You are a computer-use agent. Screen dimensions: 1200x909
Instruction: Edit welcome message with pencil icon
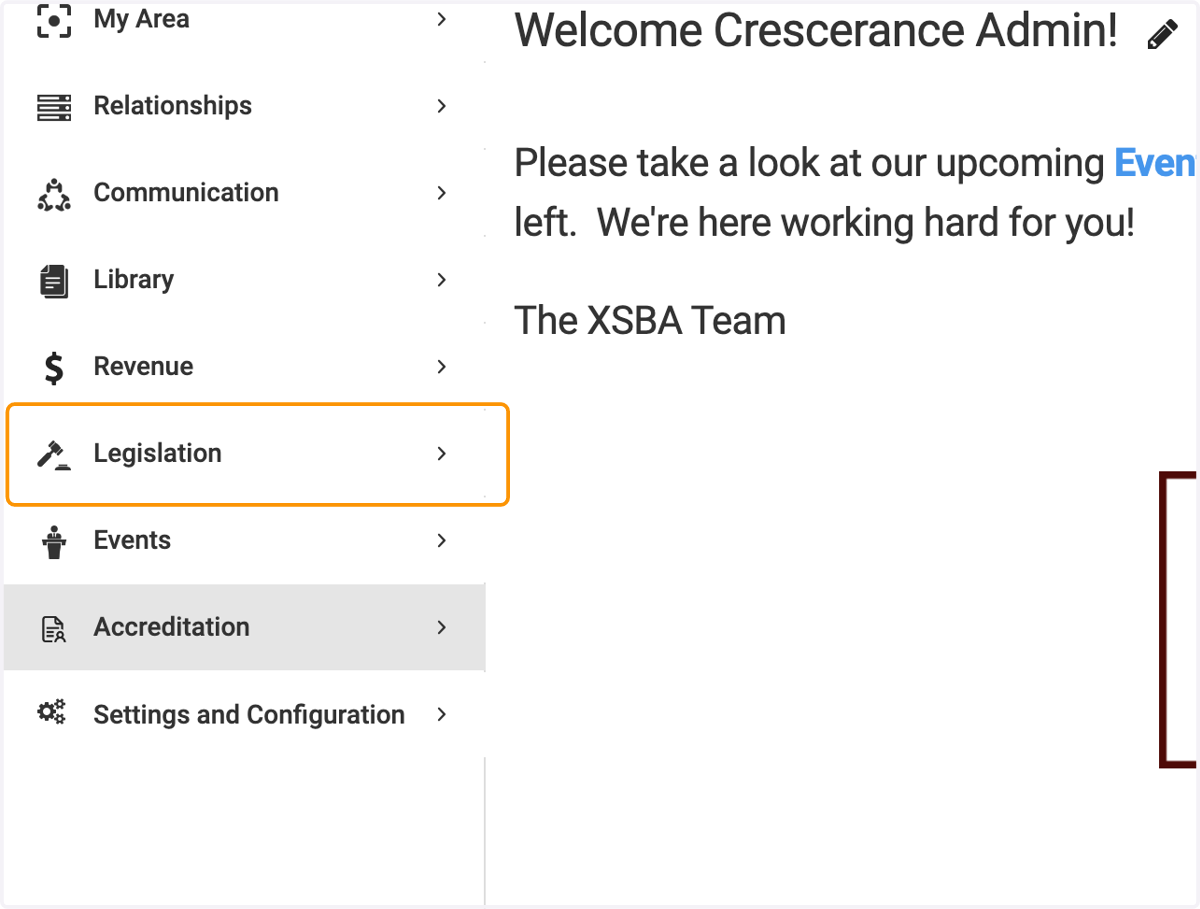(x=1162, y=37)
